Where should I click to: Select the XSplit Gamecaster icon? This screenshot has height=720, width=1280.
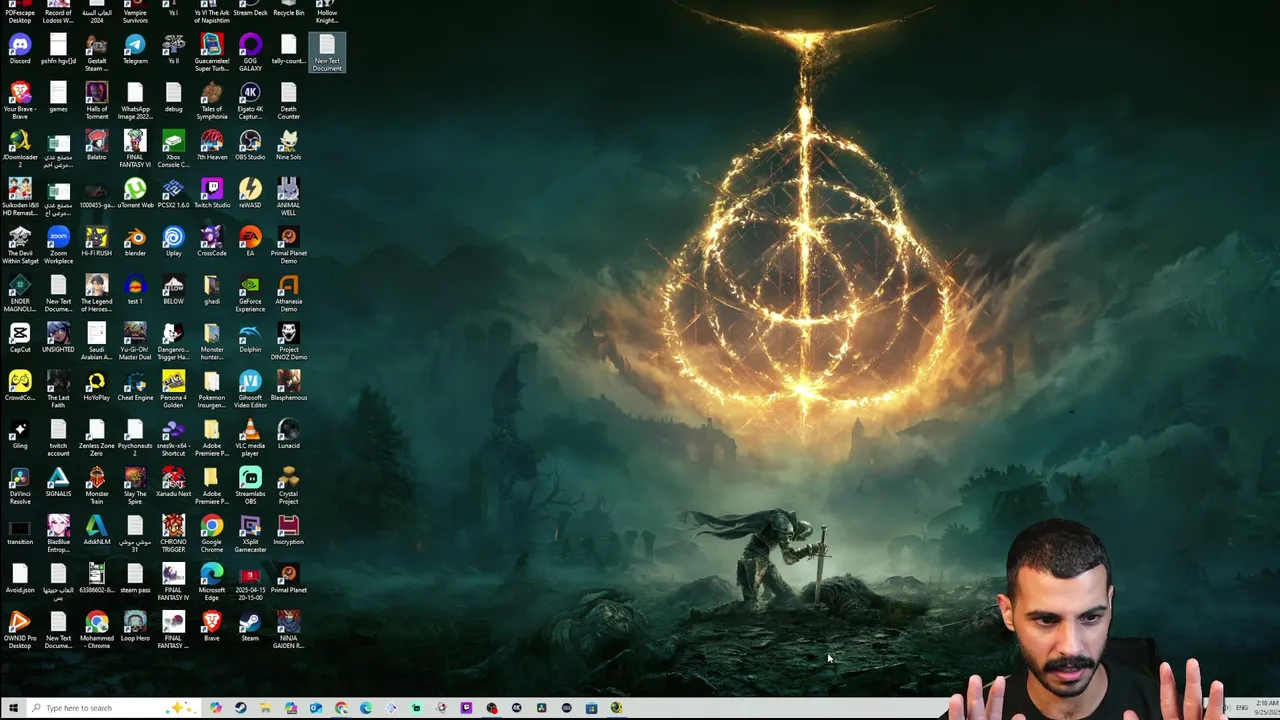(x=250, y=534)
